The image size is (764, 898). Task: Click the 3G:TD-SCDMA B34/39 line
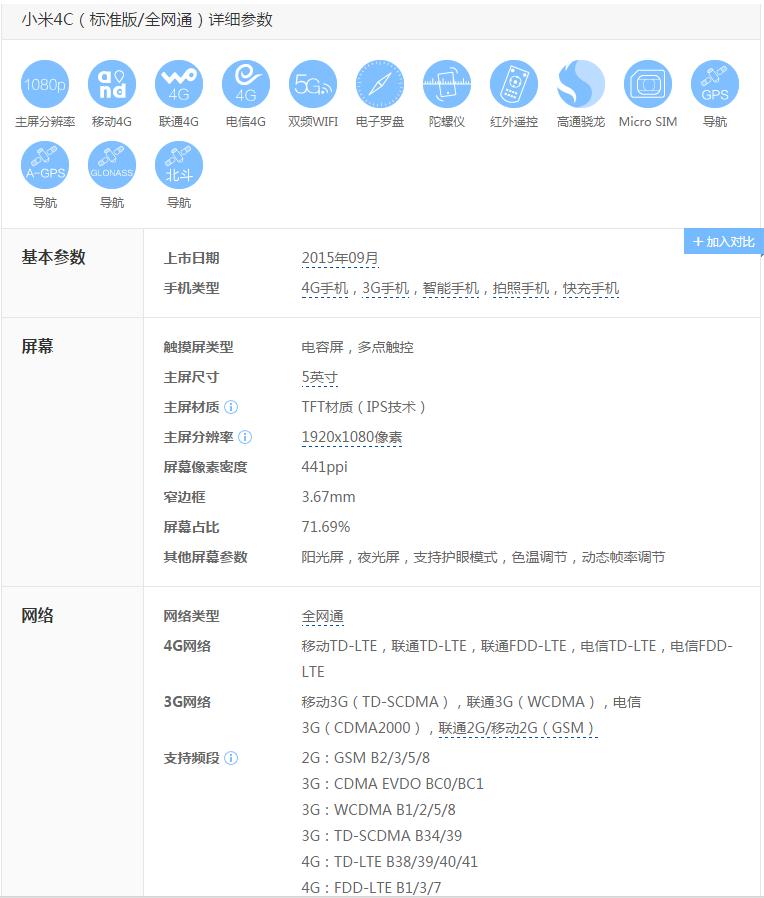[x=381, y=836]
